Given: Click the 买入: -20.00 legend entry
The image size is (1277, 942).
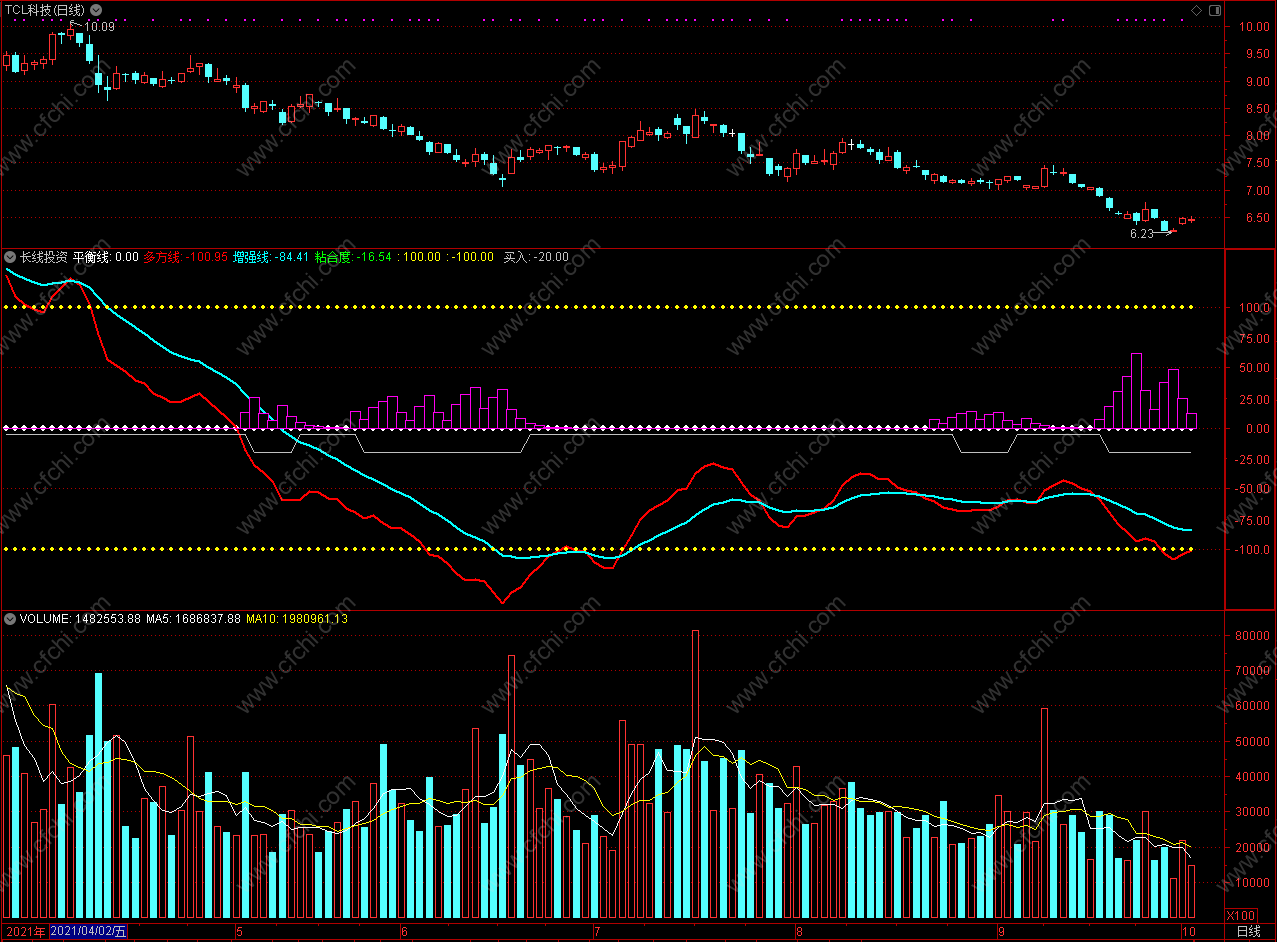Looking at the screenshot, I should (x=535, y=257).
